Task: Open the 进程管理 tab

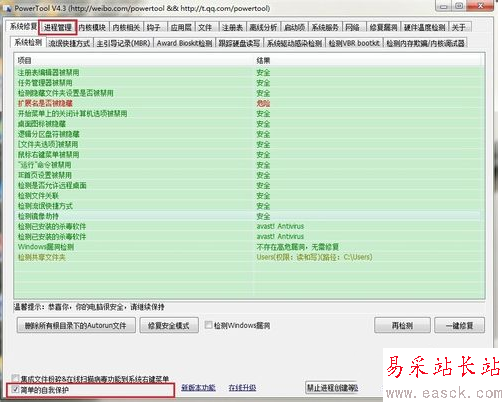Action: click(57, 27)
